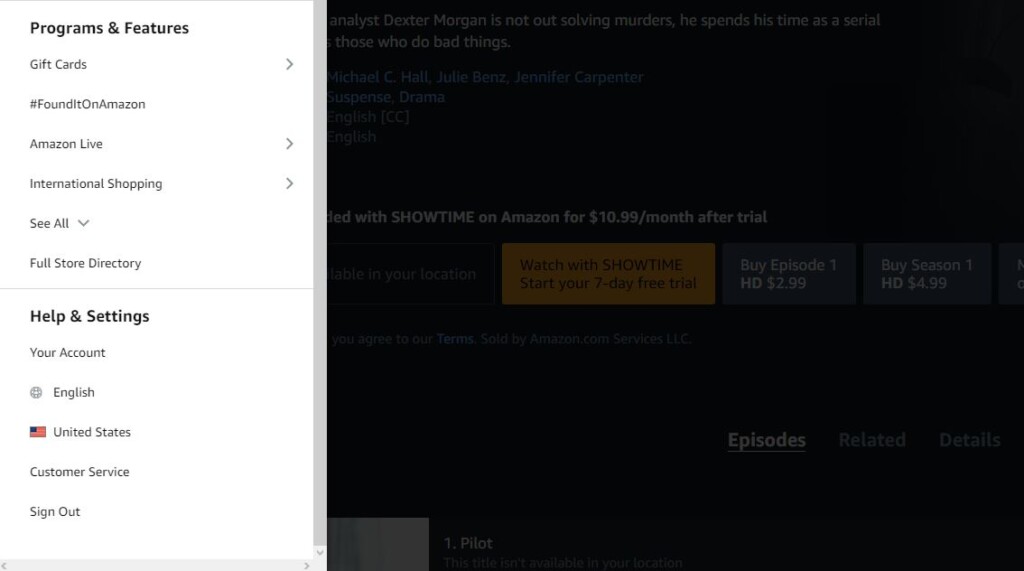The width and height of the screenshot is (1024, 571).
Task: Expand the See All list
Action: pyautogui.click(x=59, y=223)
